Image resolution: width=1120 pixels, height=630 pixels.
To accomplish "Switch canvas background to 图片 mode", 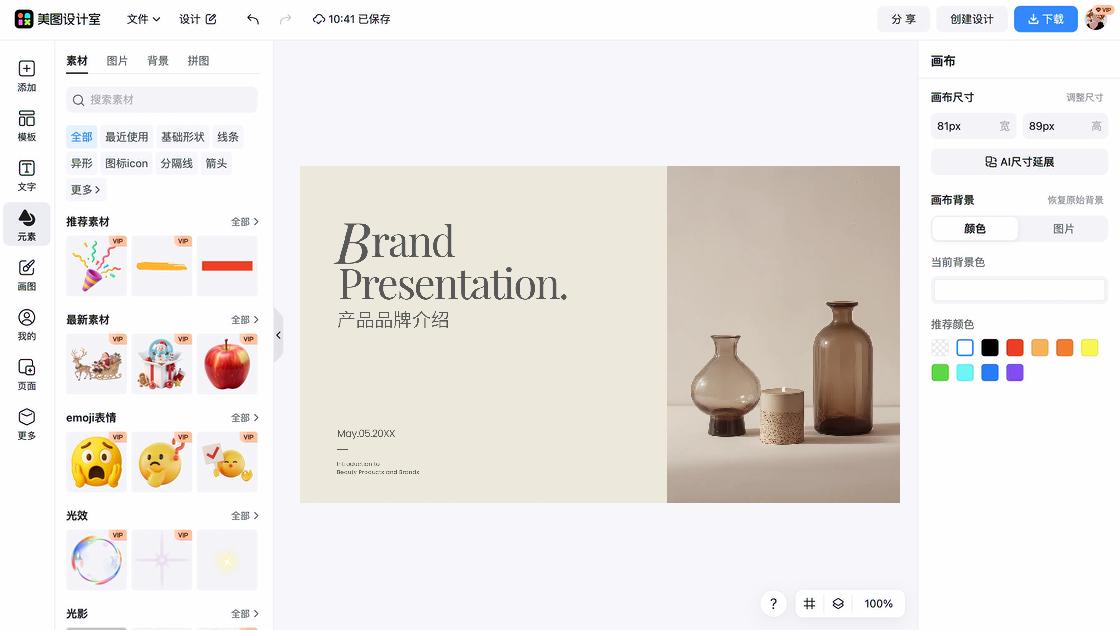I will click(x=1063, y=229).
